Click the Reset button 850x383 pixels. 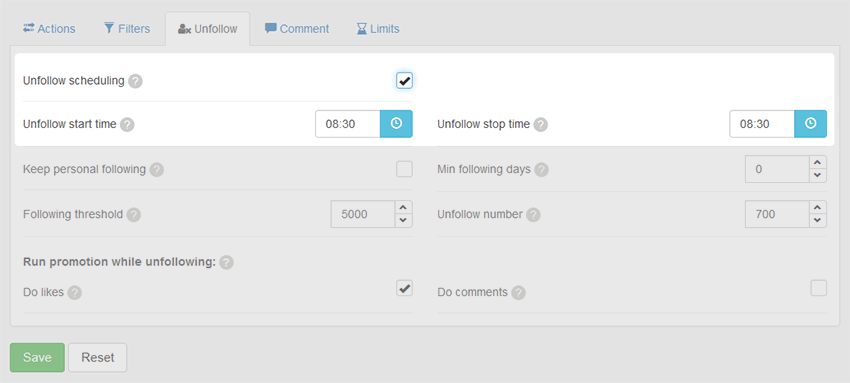point(98,358)
